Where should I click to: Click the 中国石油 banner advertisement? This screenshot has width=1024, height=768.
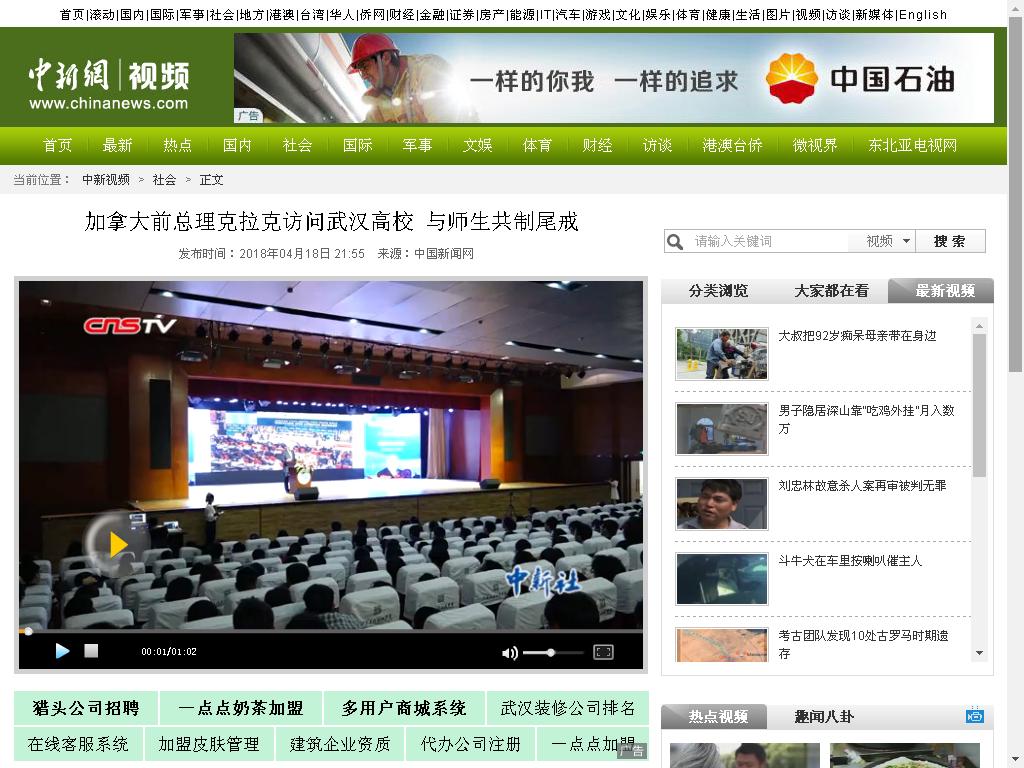coord(613,78)
